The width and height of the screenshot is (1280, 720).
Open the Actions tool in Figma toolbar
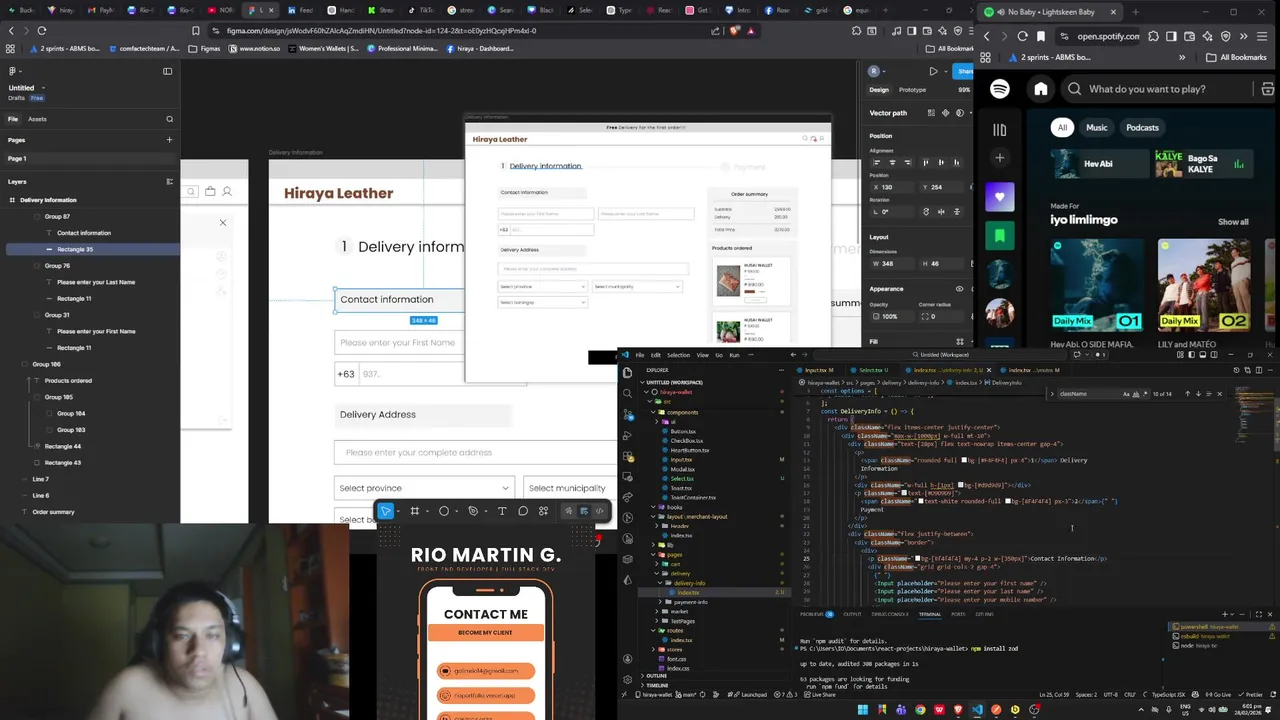pos(543,511)
